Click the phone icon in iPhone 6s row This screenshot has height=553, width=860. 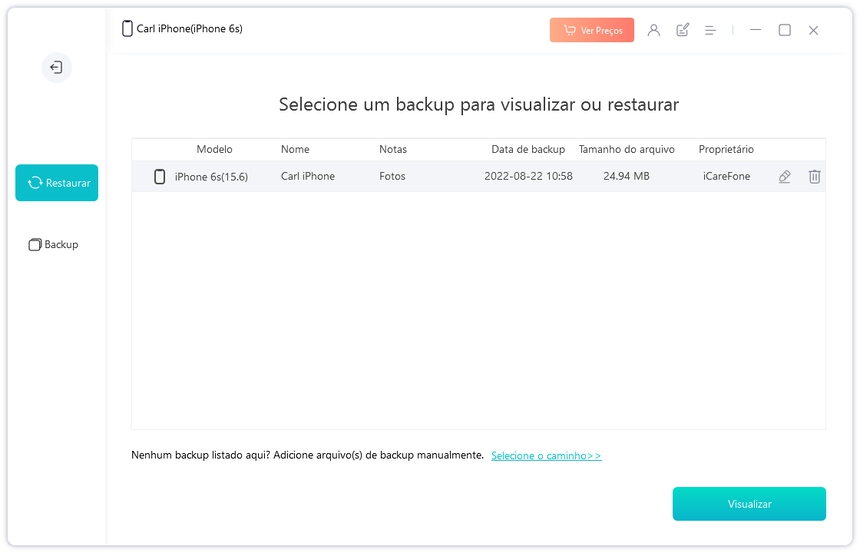coord(160,177)
